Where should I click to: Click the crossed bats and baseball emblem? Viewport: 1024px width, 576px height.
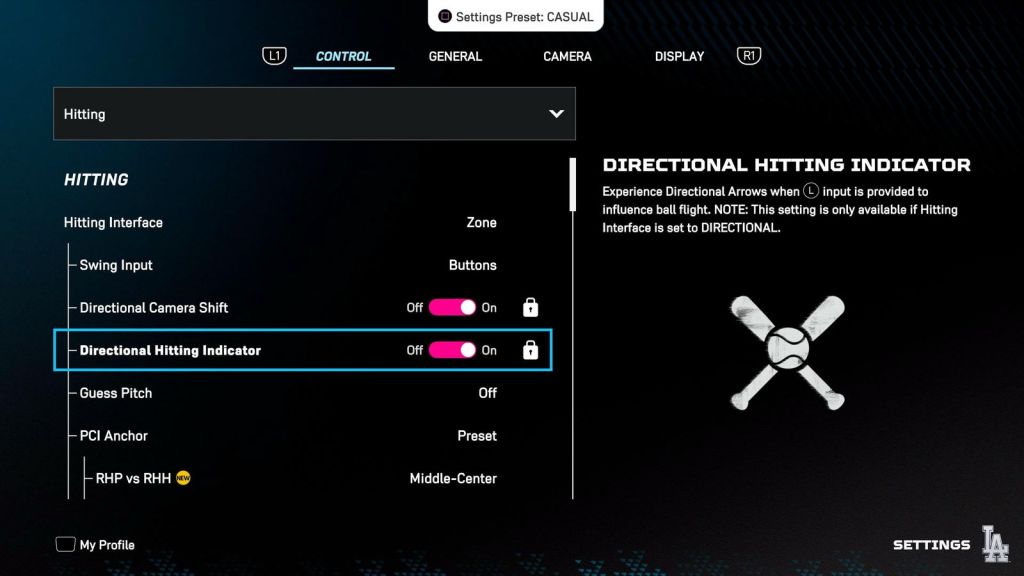click(x=787, y=353)
